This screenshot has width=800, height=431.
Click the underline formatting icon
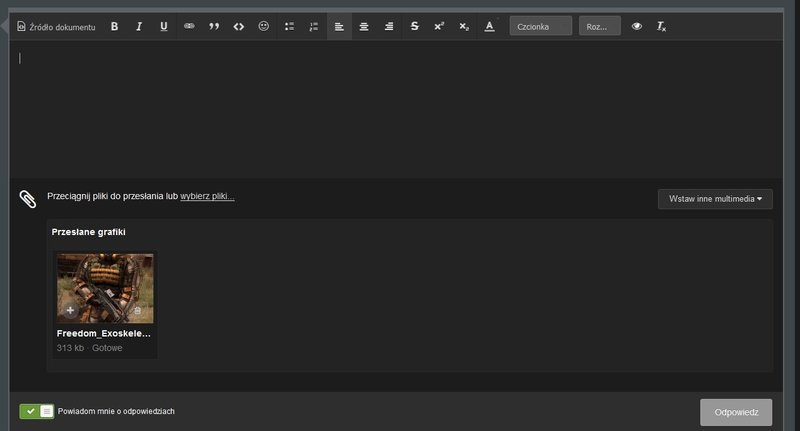(164, 27)
